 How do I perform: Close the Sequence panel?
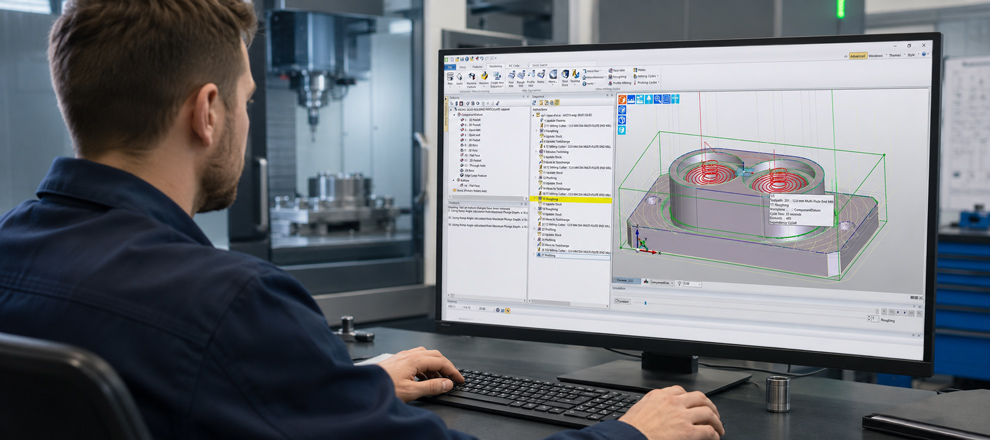612,95
